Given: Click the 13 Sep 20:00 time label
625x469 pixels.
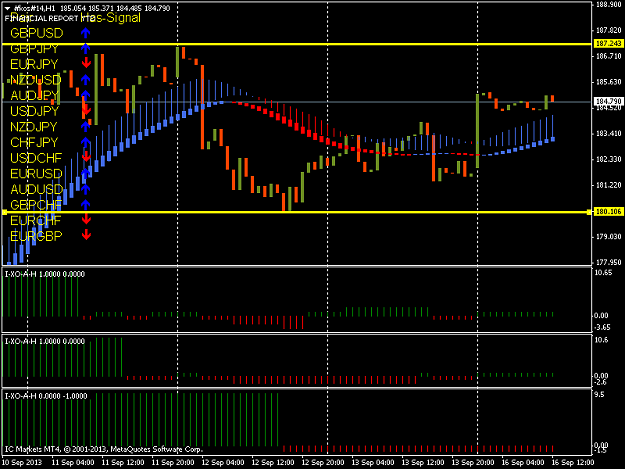Looking at the screenshot, I should [x=473, y=462].
